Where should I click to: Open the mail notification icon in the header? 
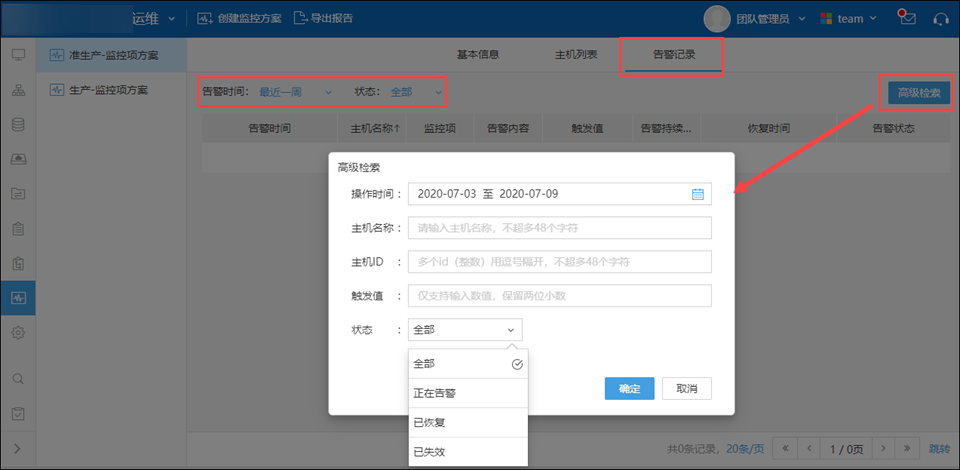point(906,18)
